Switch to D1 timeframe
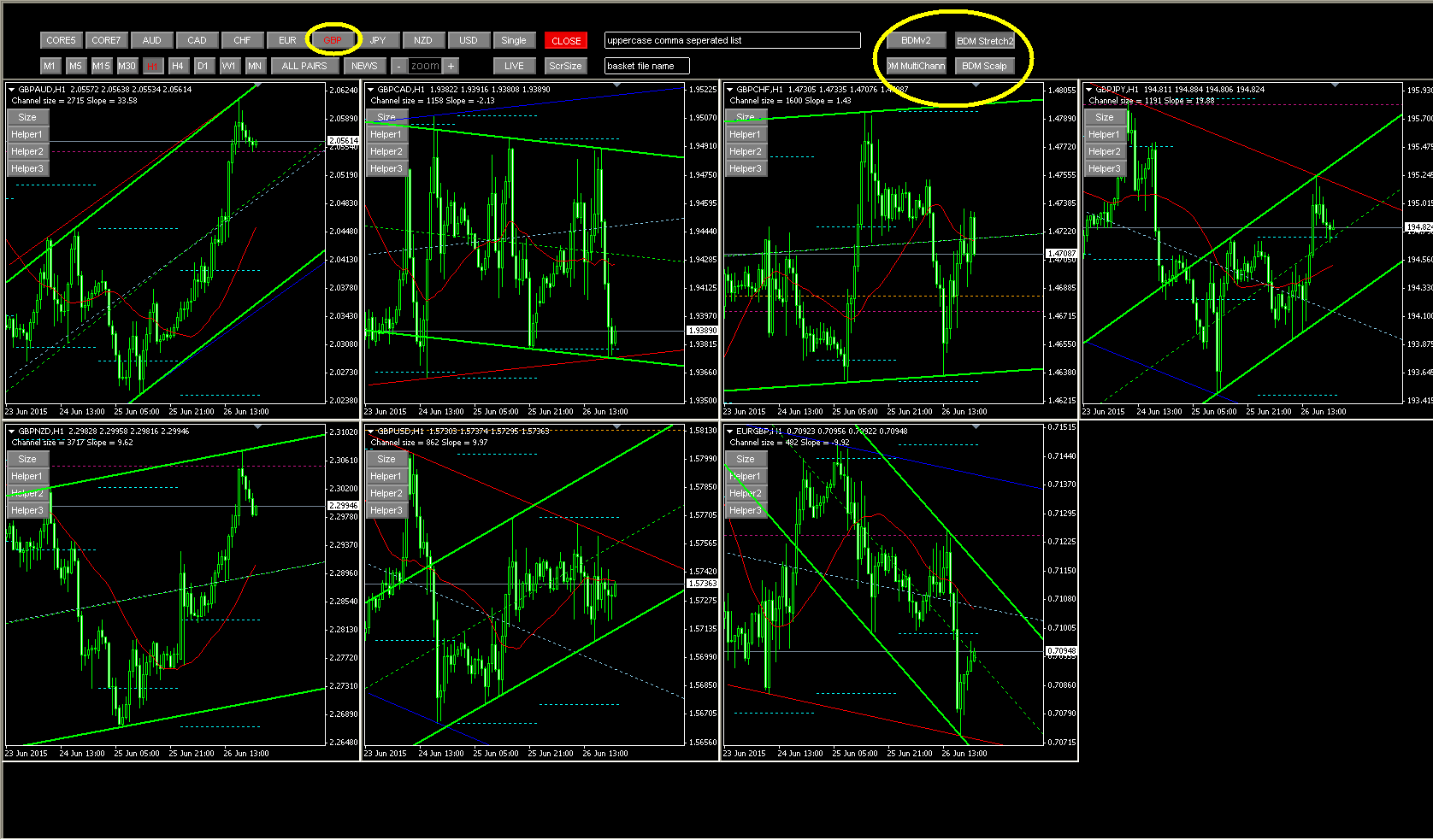1433x840 pixels. pos(203,66)
